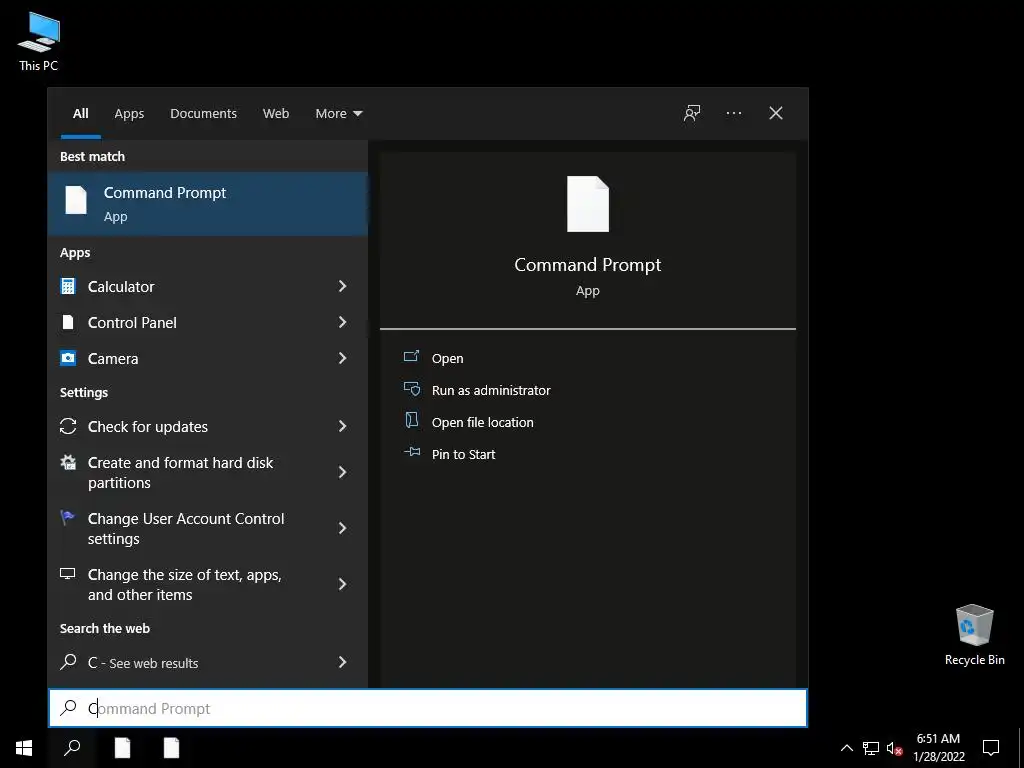Screen dimensions: 1024x768
Task: Click the Run as administrator shield icon
Action: 411,389
